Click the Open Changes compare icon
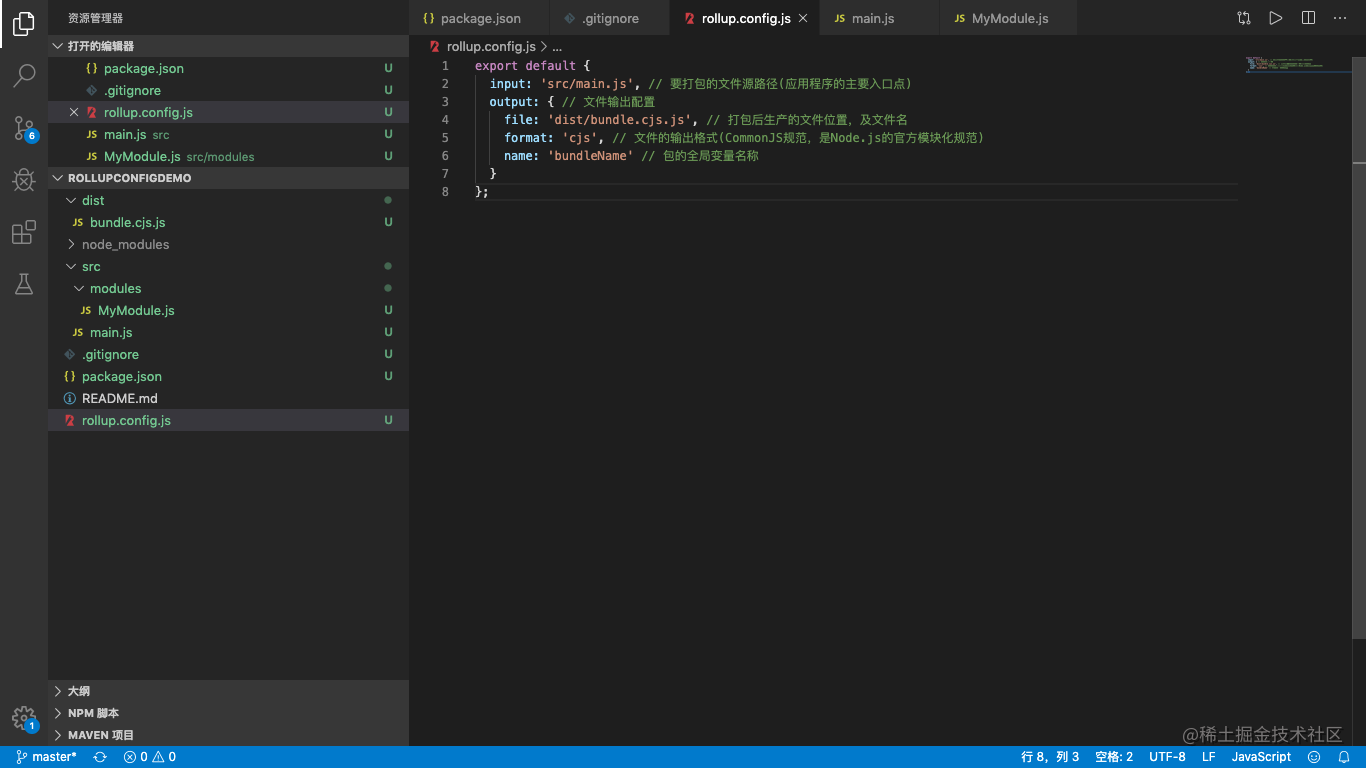 pyautogui.click(x=1243, y=18)
